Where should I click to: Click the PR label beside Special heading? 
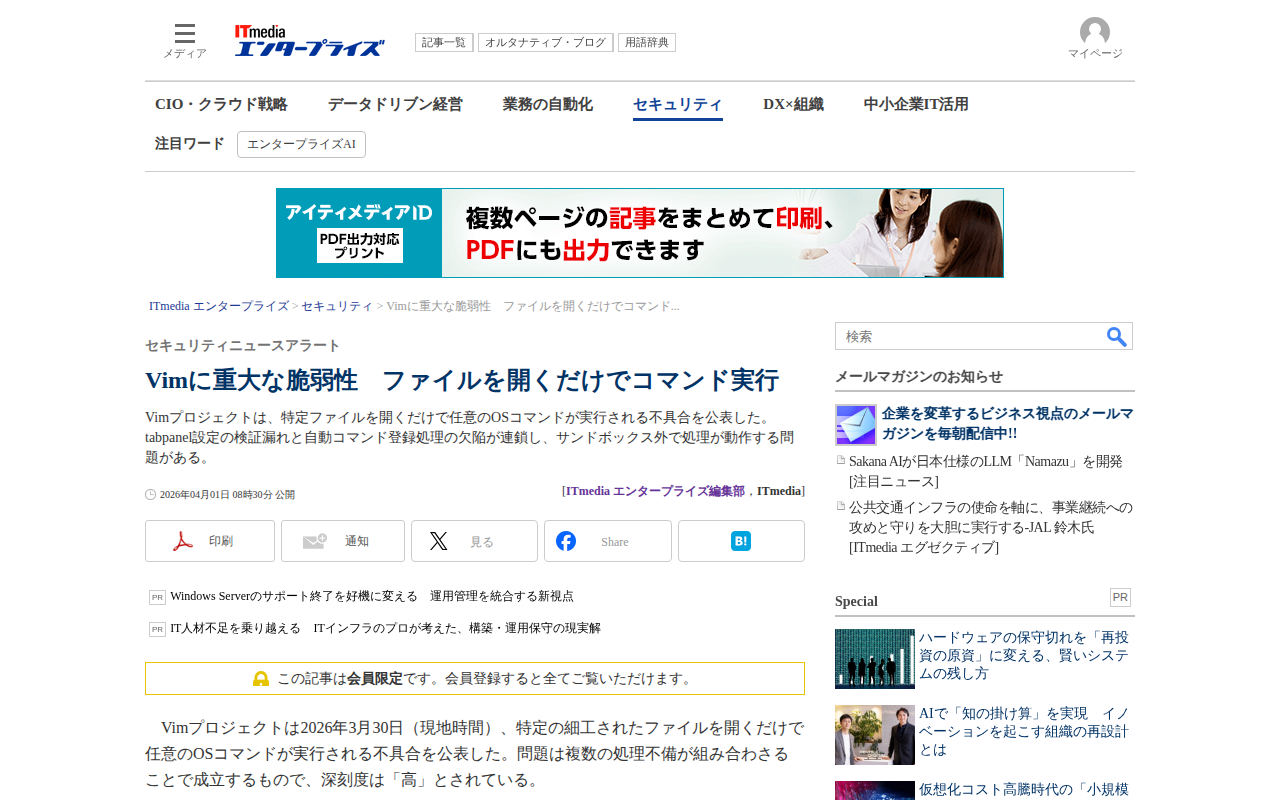[1120, 597]
